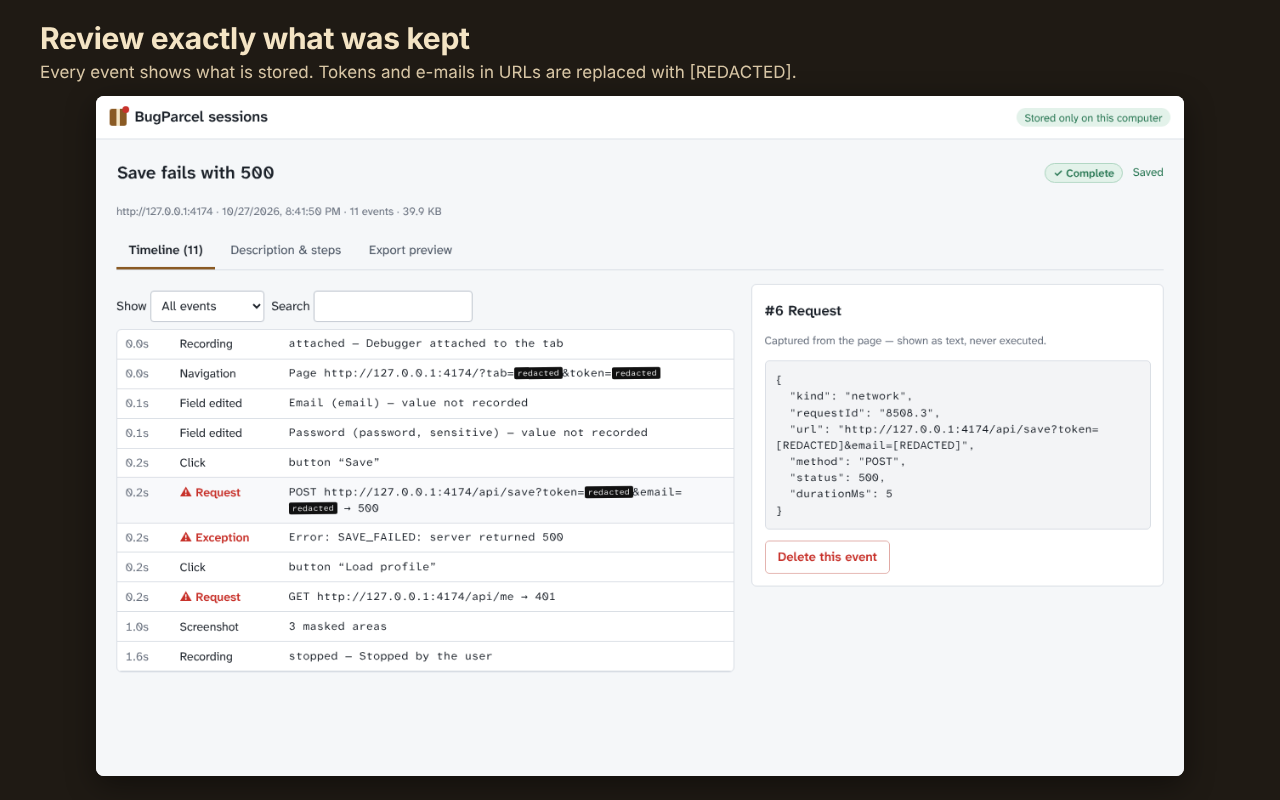This screenshot has width=1280, height=800.
Task: Click the JSON event details code block
Action: coord(957,445)
